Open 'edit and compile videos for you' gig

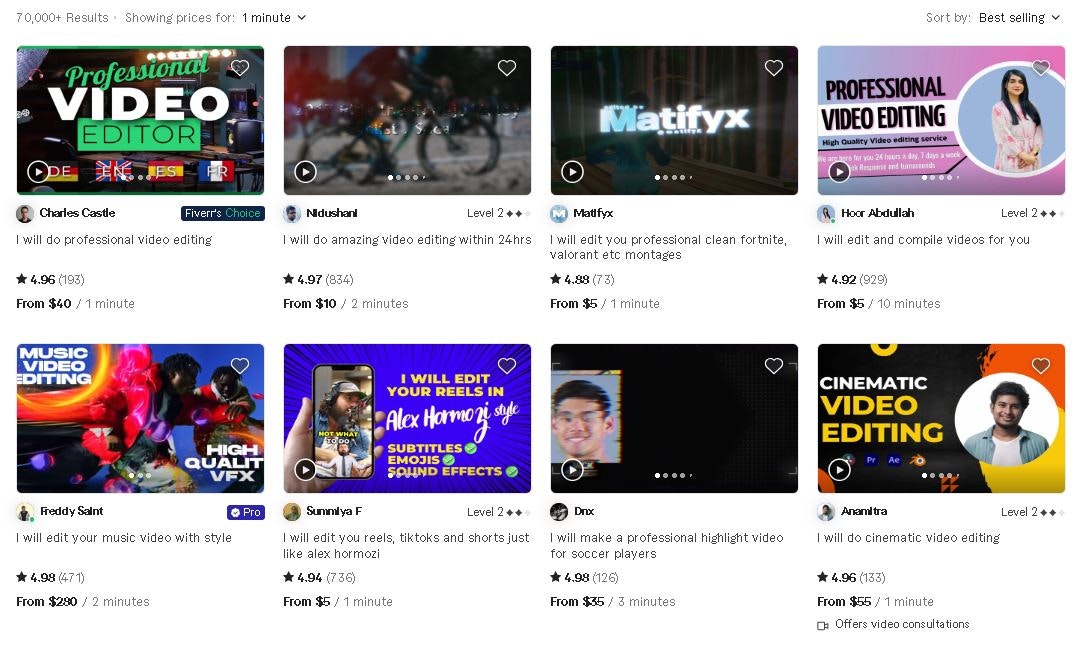pos(923,239)
